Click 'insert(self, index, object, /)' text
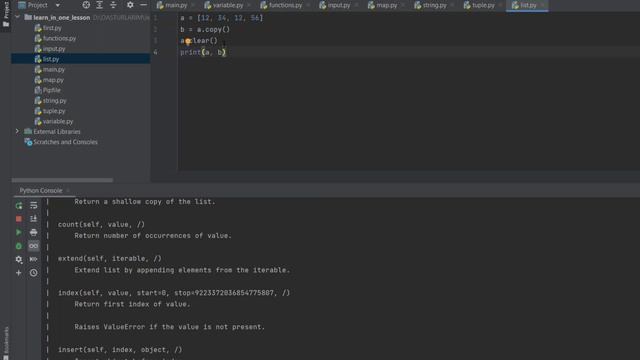This screenshot has width=640, height=360. (x=120, y=350)
